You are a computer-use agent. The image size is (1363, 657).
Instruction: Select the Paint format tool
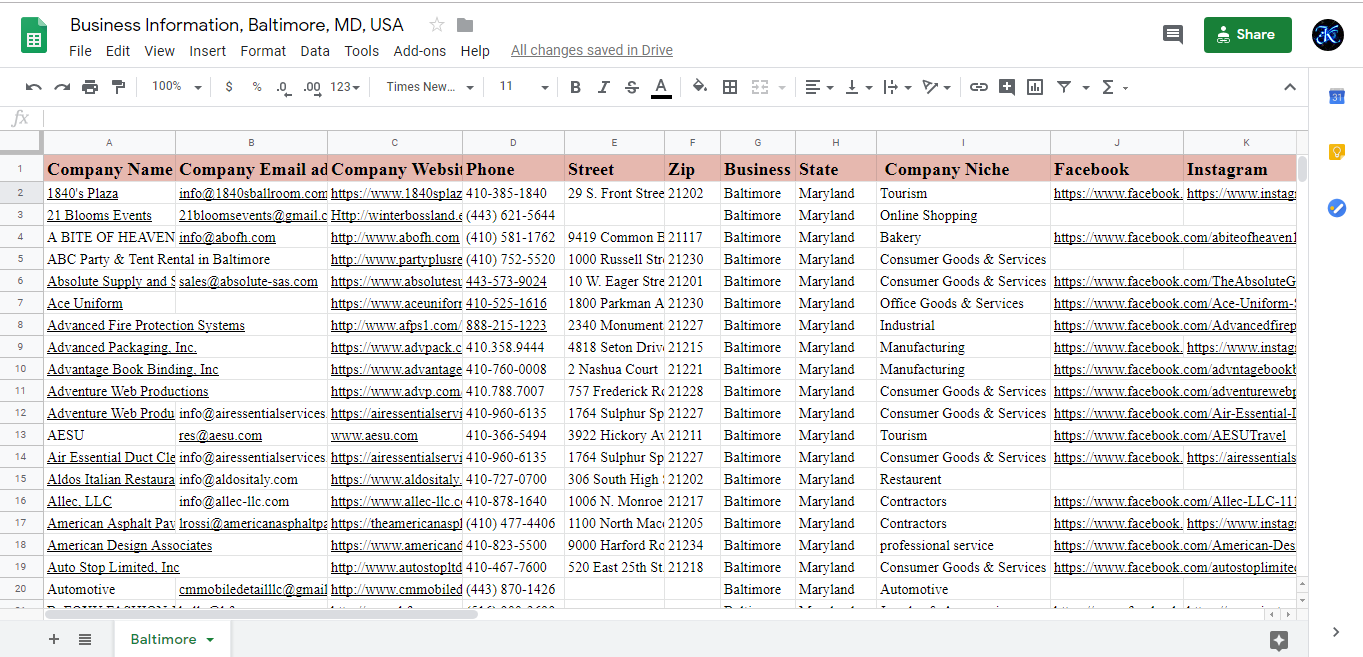(x=119, y=87)
